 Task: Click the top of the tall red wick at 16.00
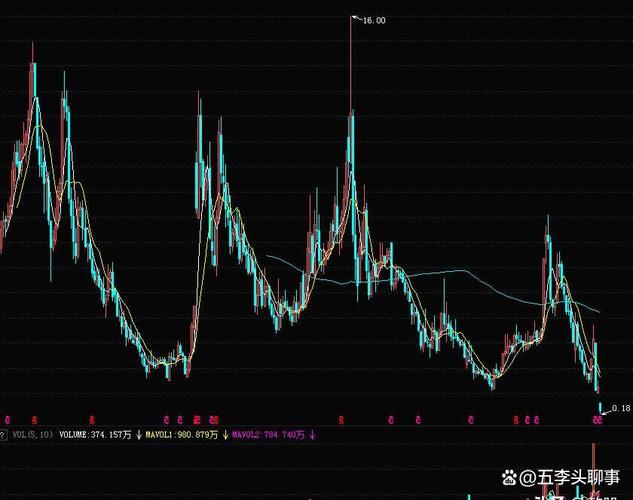pos(351,18)
